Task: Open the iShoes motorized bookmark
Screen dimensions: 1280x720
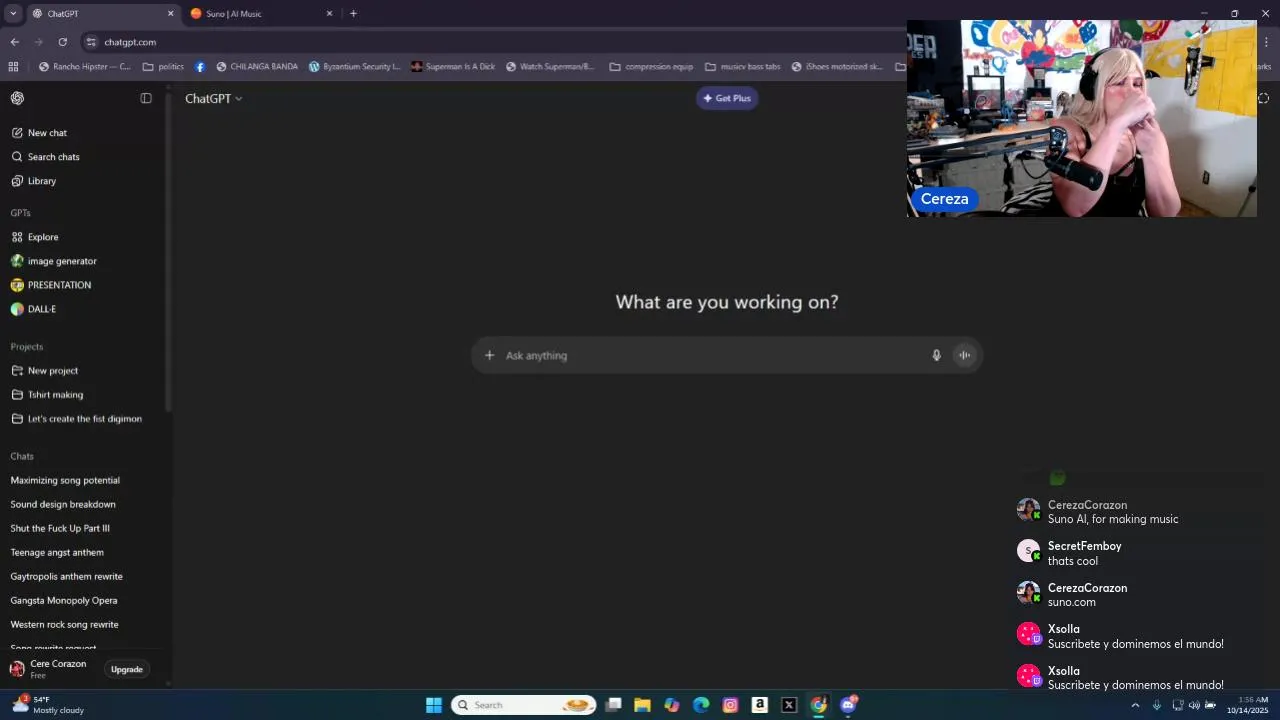Action: coord(837,67)
